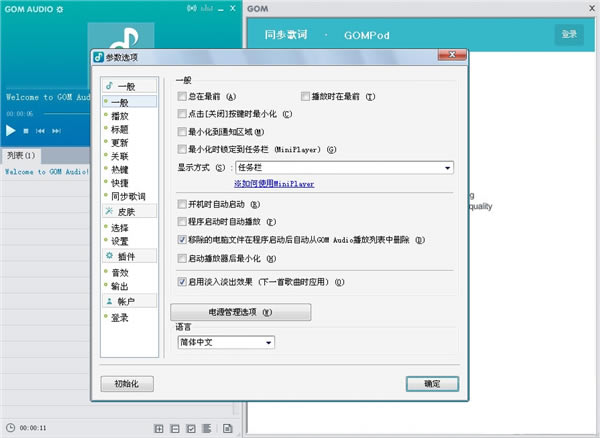Select the 皮肤 category header
Viewport: 600px width, 438px height.
129,211
